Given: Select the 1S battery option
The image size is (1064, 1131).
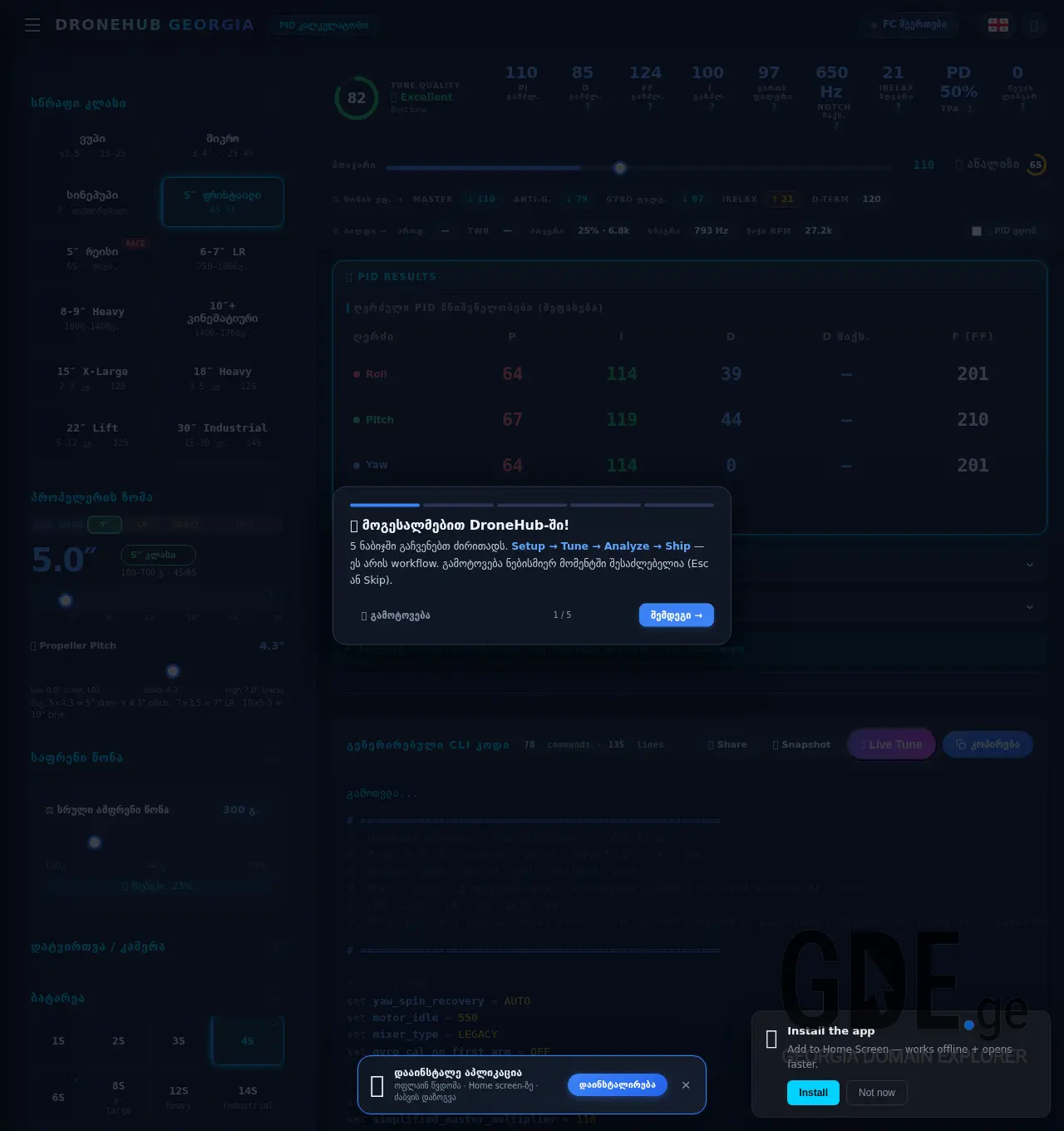Looking at the screenshot, I should [58, 1041].
